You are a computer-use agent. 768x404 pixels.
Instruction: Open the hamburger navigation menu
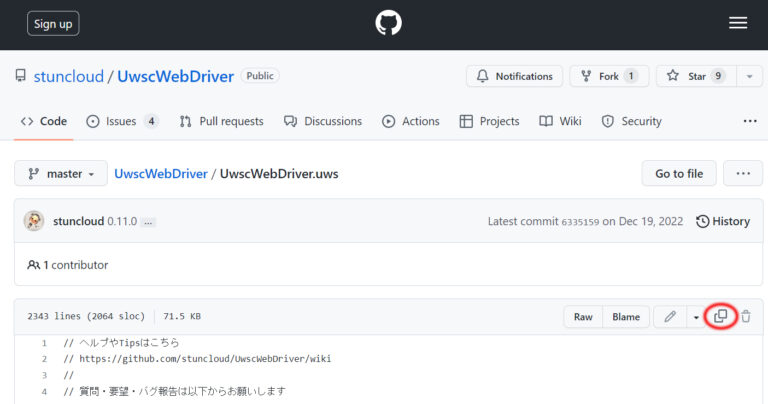click(738, 23)
